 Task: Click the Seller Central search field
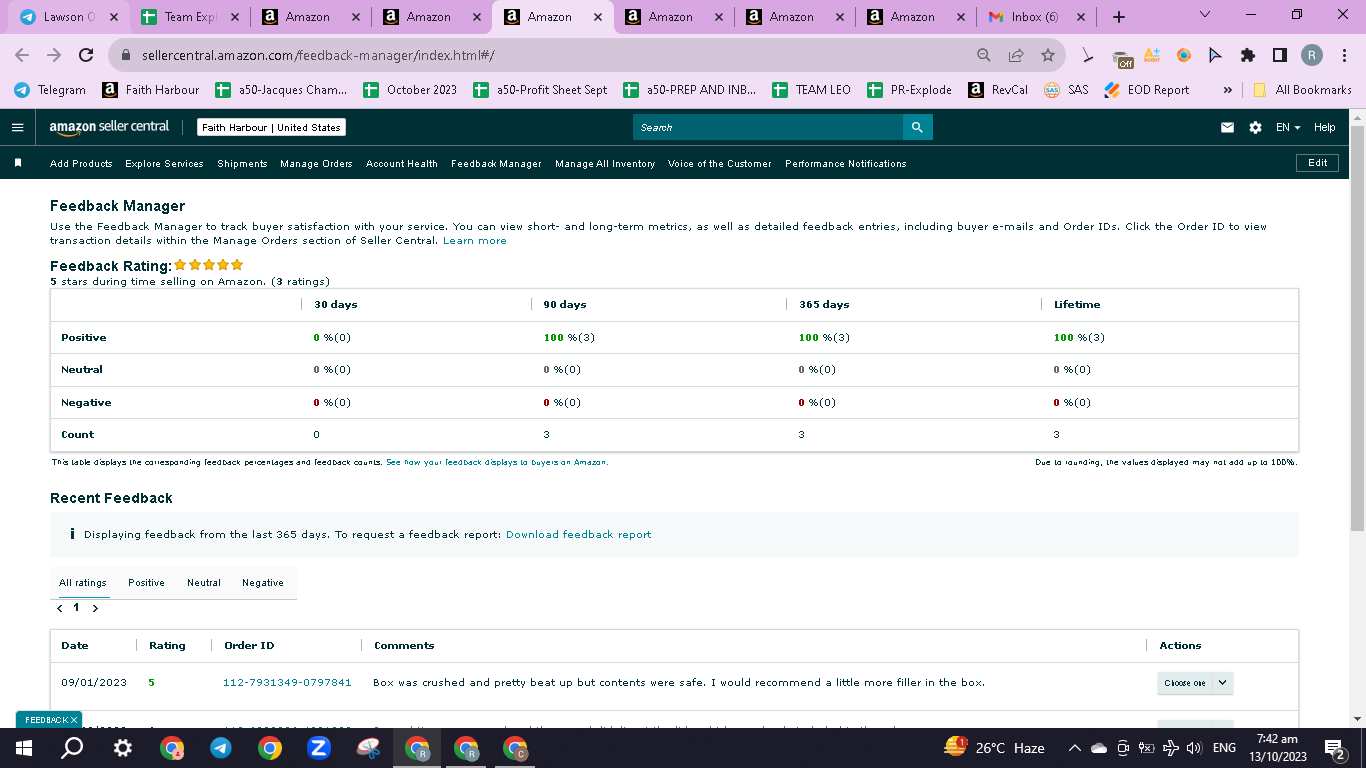point(768,127)
